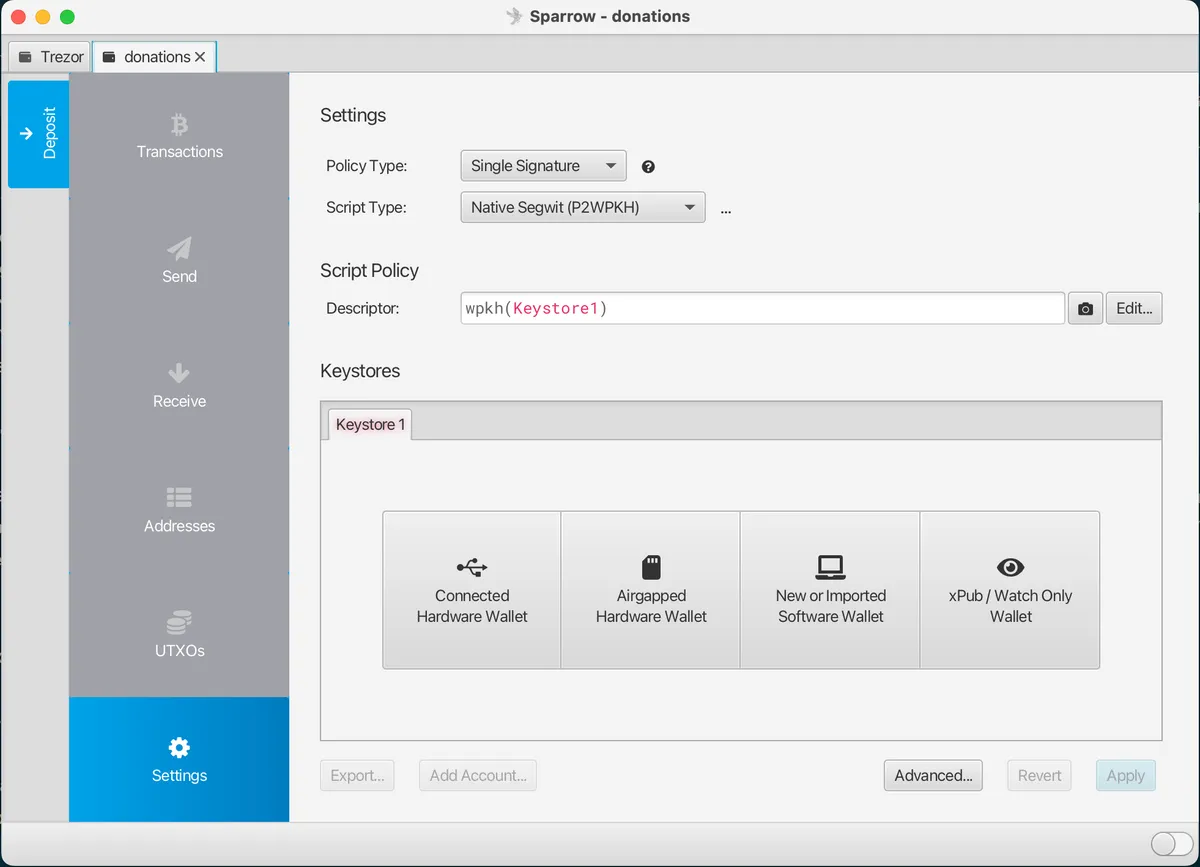Go to the Send section
Viewport: 1200px width, 867px height.
pos(179,261)
